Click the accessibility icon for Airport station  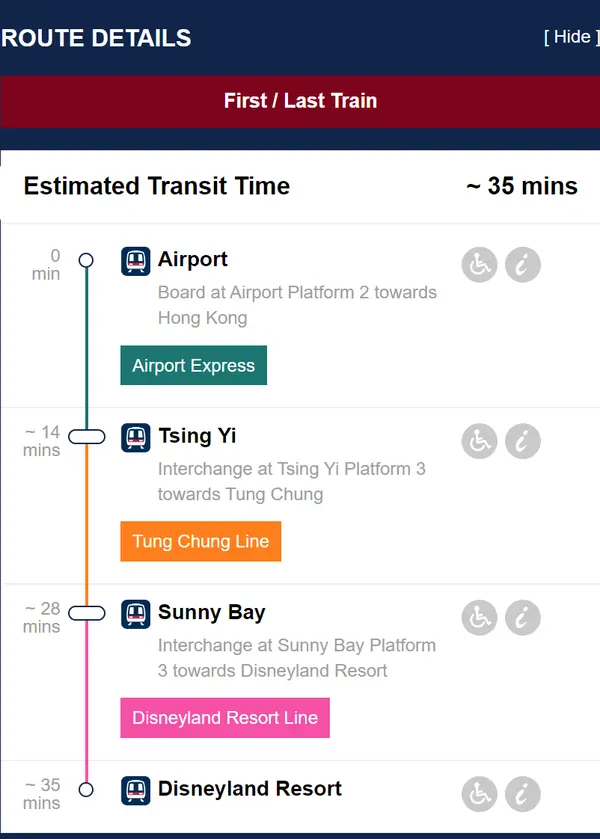(x=480, y=265)
